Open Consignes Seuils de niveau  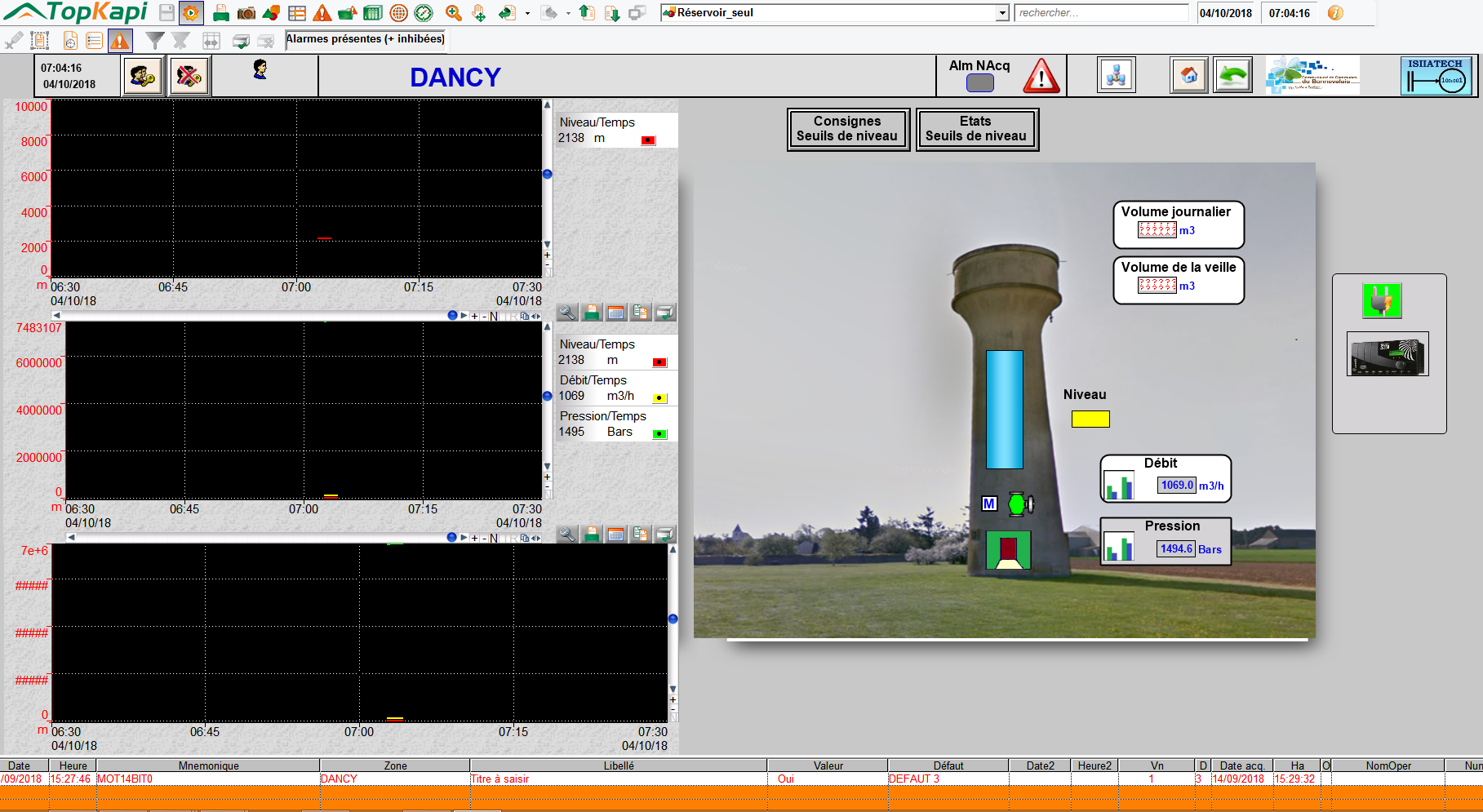tap(847, 129)
